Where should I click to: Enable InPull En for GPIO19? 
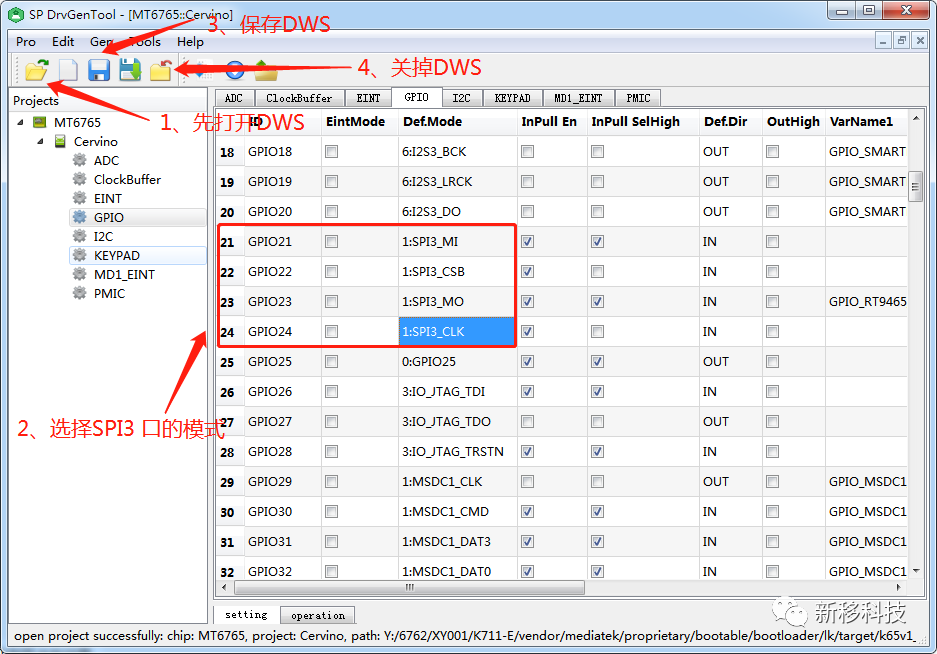pyautogui.click(x=528, y=182)
